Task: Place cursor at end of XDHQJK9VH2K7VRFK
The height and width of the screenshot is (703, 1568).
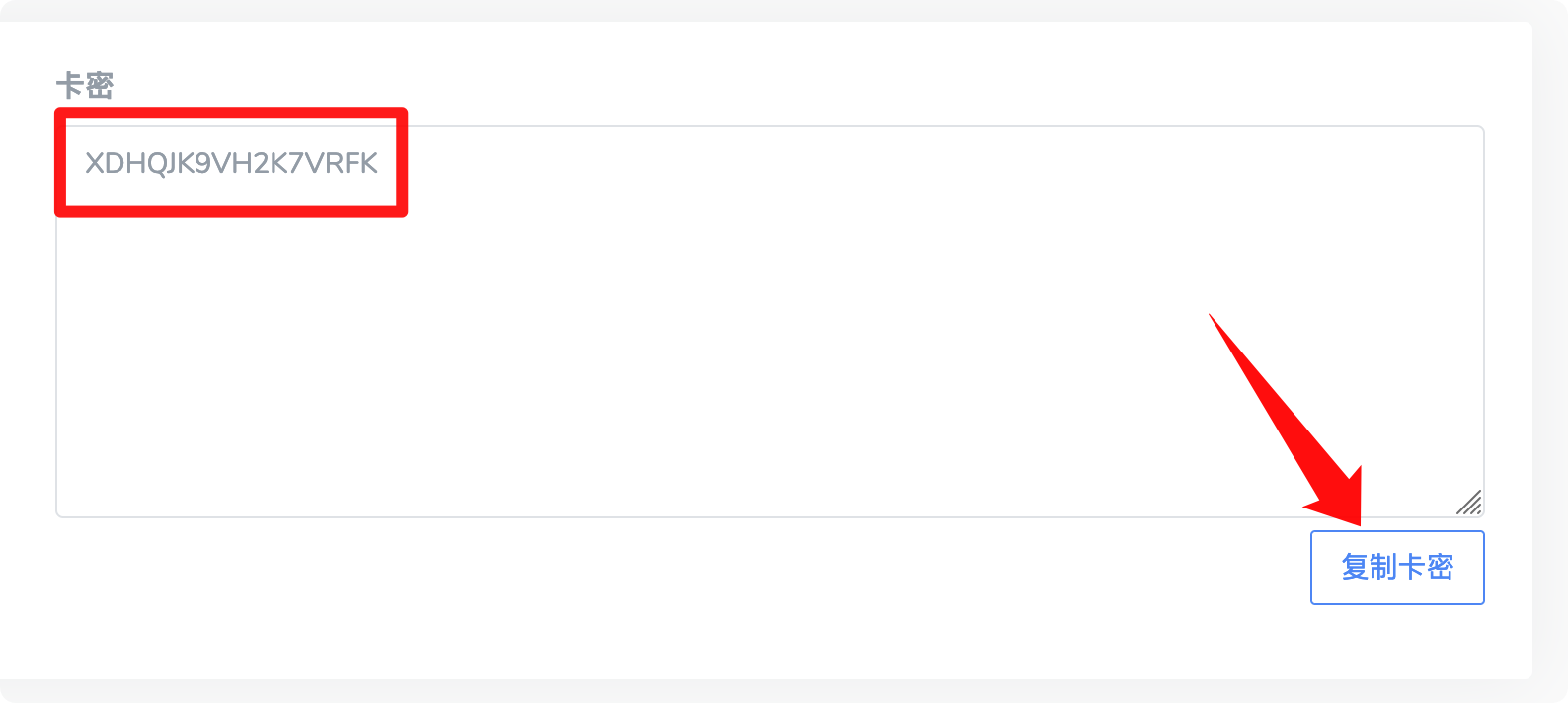Action: (x=379, y=163)
